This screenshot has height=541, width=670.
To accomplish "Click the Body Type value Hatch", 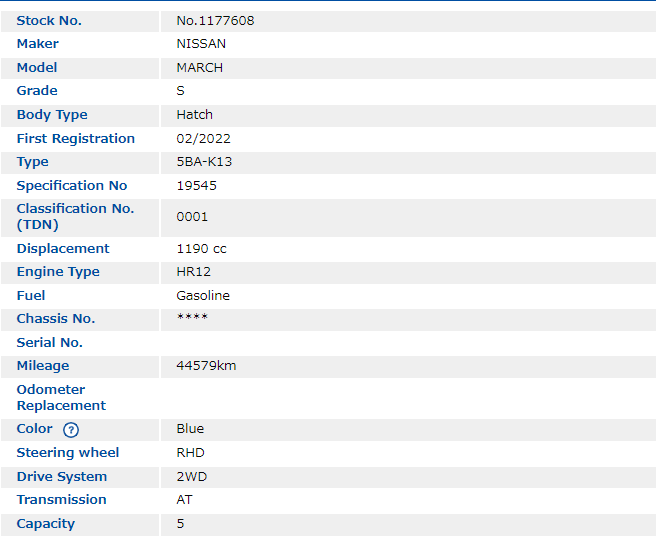I will click(194, 115).
